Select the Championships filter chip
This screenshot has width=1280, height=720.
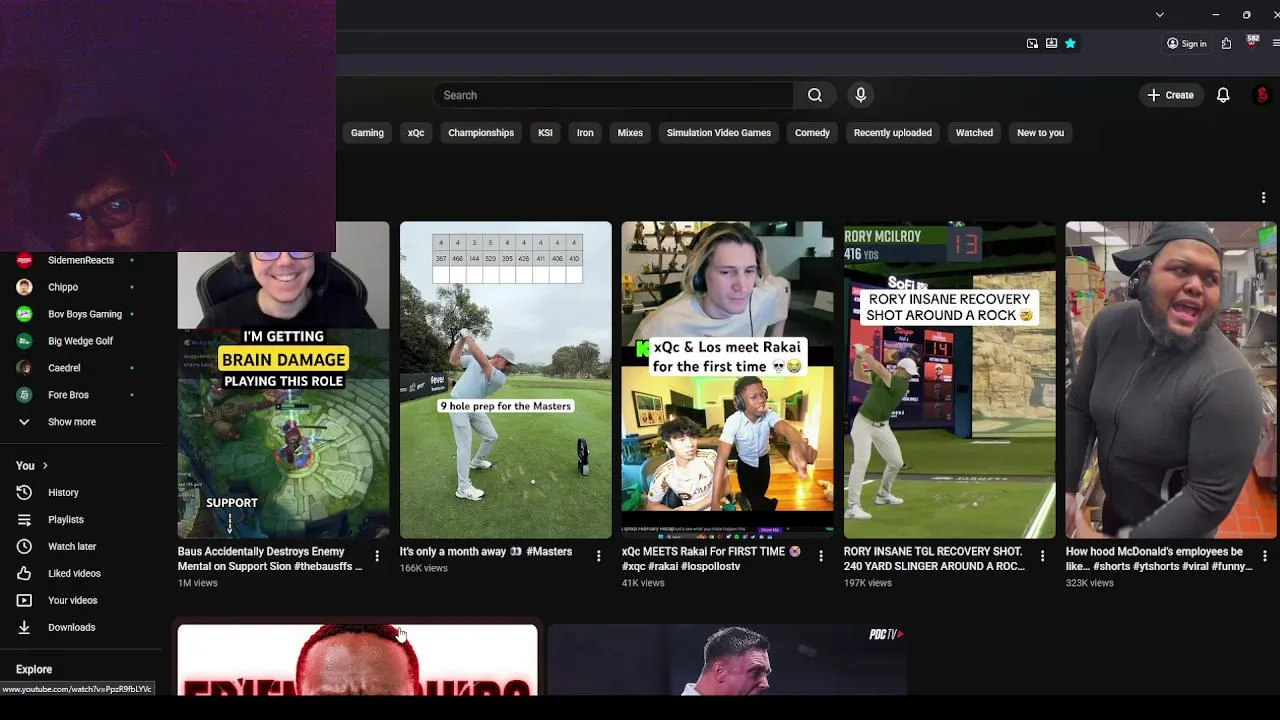point(481,132)
